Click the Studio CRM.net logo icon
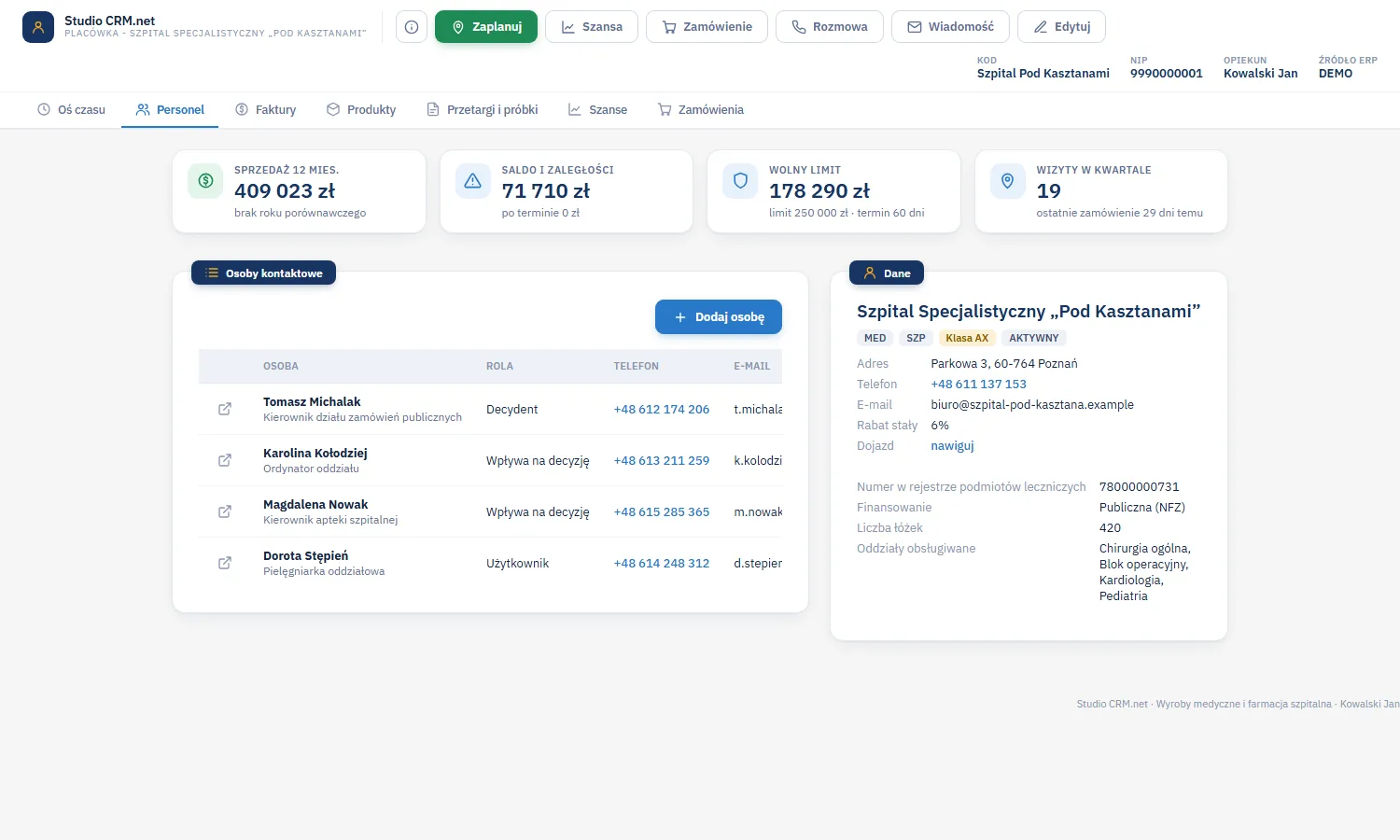 click(x=38, y=27)
